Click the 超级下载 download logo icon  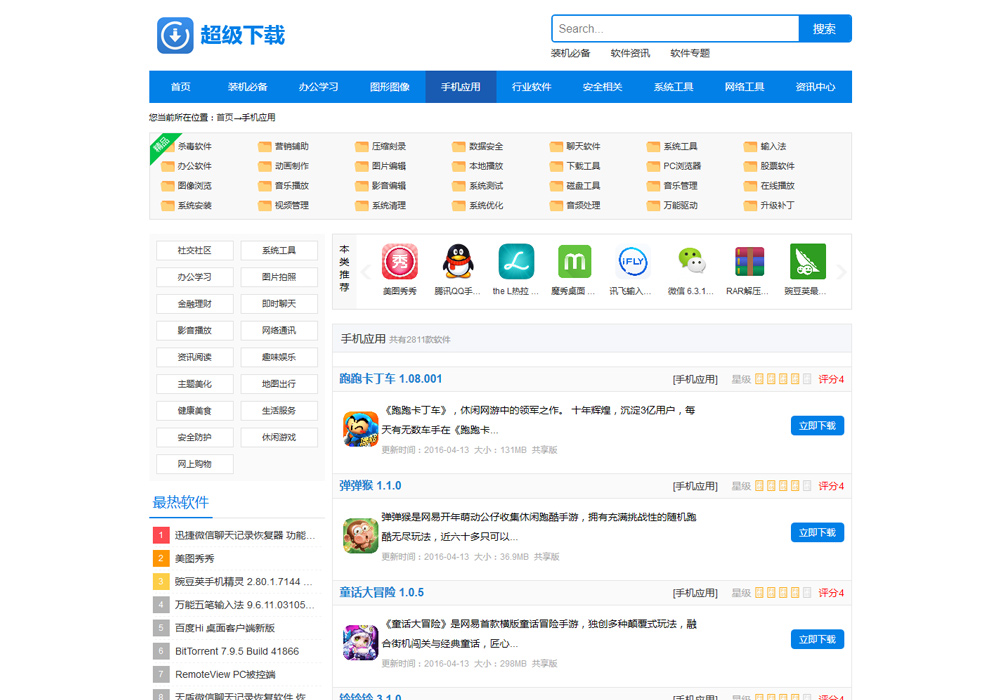click(175, 35)
